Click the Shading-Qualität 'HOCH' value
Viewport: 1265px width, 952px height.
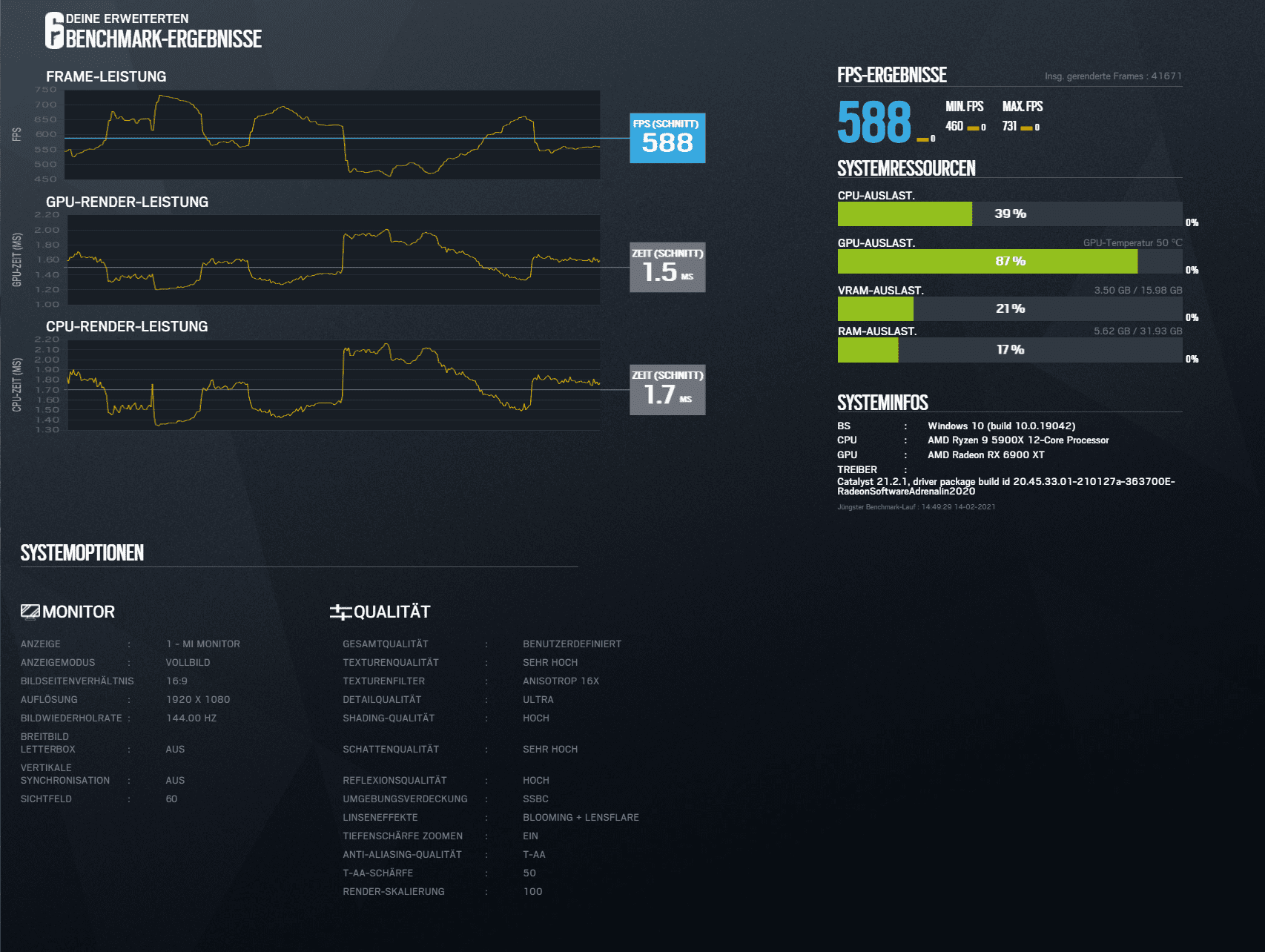(535, 718)
